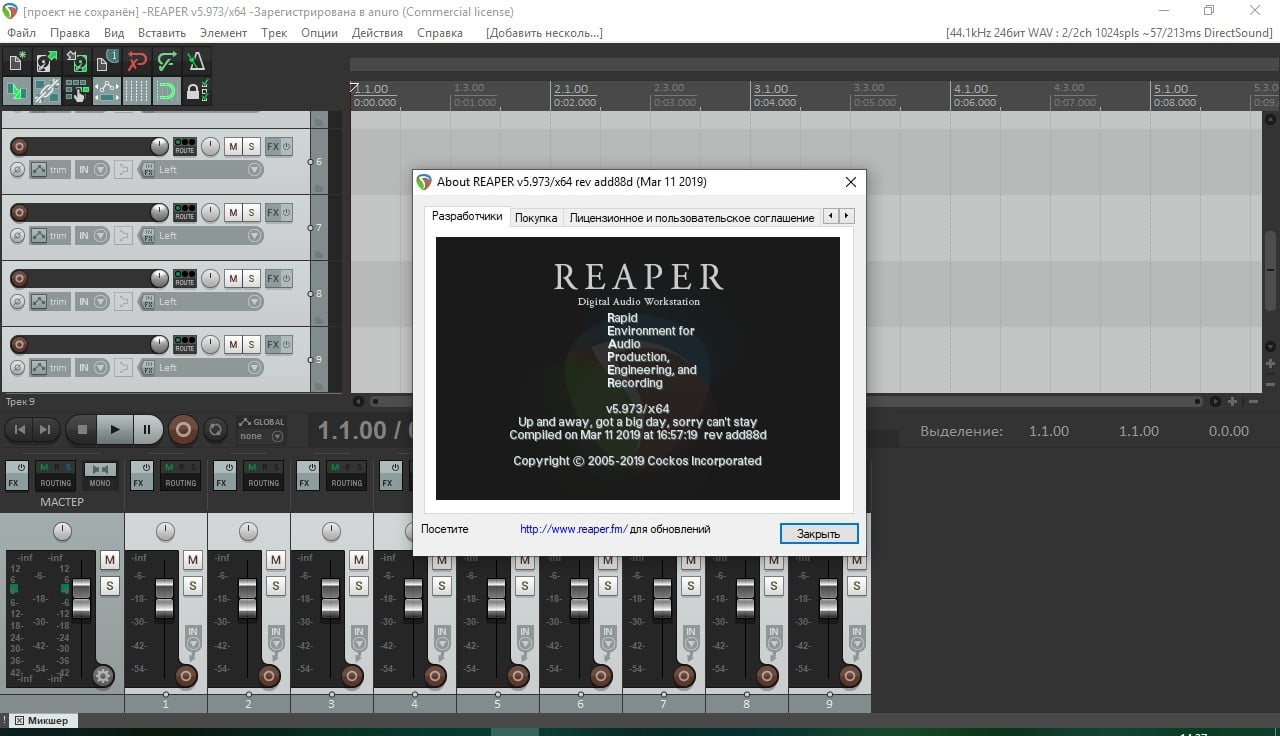Click the audio device info at top right
The height and width of the screenshot is (736, 1280).
pyautogui.click(x=1110, y=32)
